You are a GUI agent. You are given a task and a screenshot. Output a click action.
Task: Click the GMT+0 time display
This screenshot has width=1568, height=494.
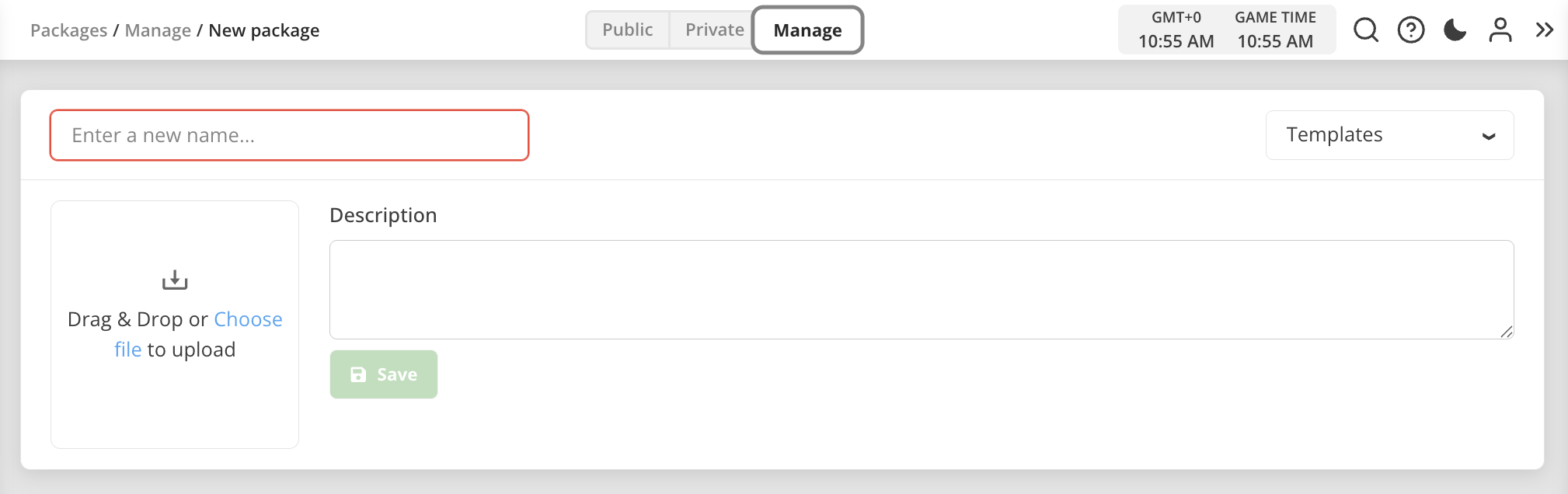click(1176, 30)
